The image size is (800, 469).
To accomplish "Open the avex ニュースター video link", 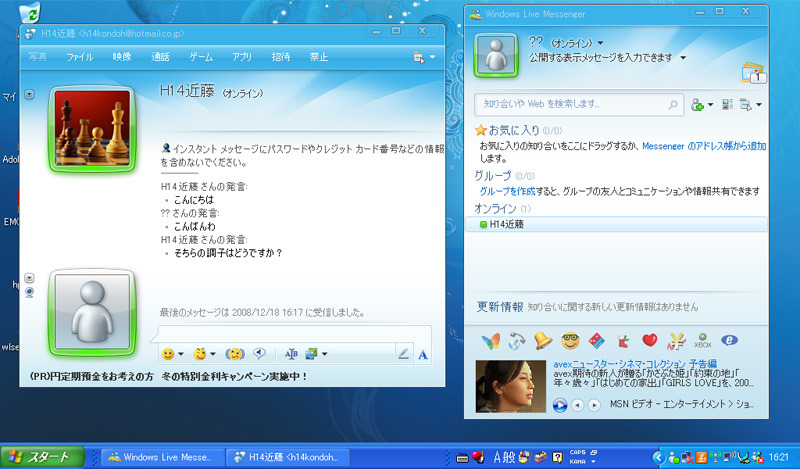I will (x=635, y=364).
